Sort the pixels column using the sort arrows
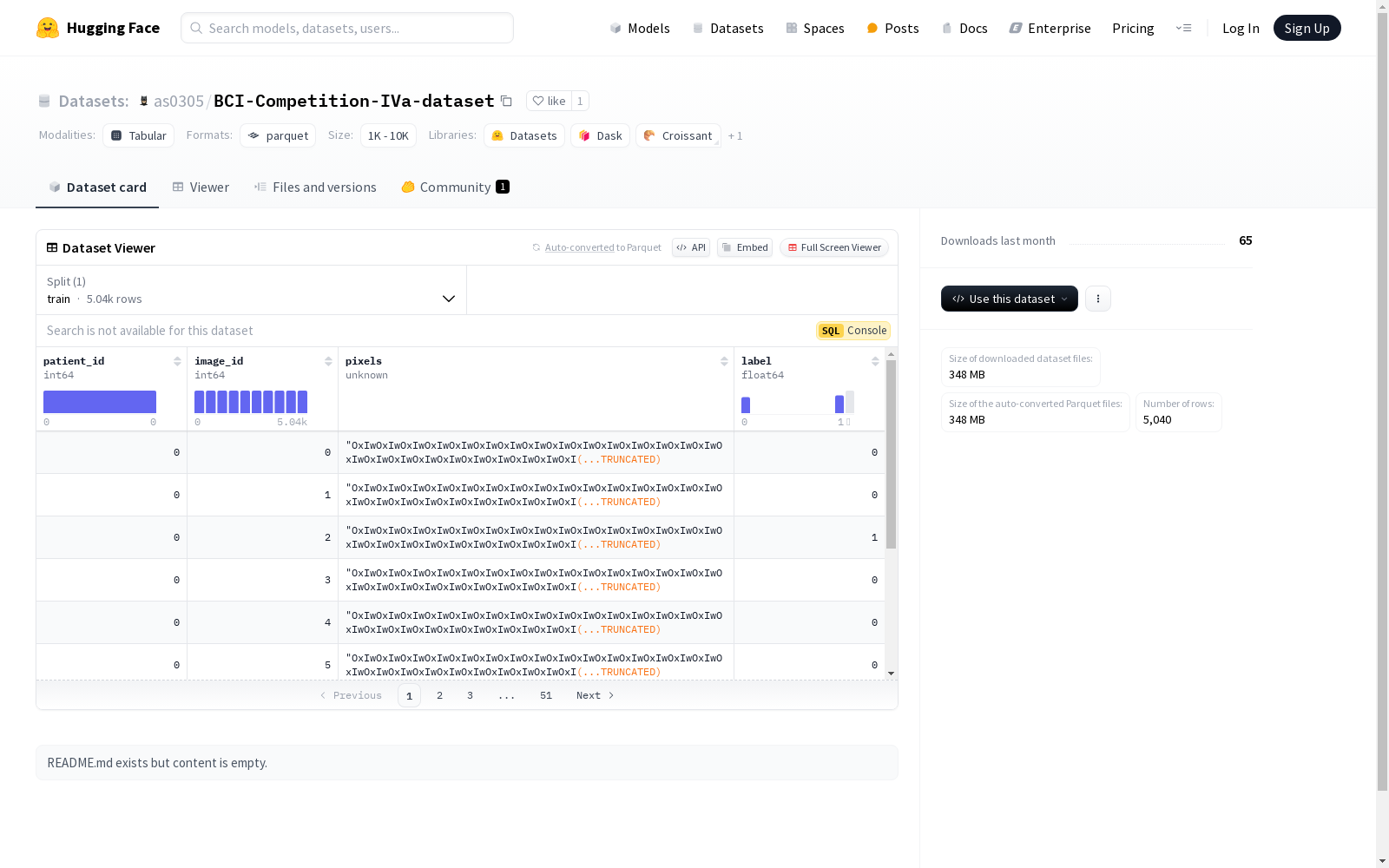This screenshot has height=868, width=1389. [x=724, y=361]
